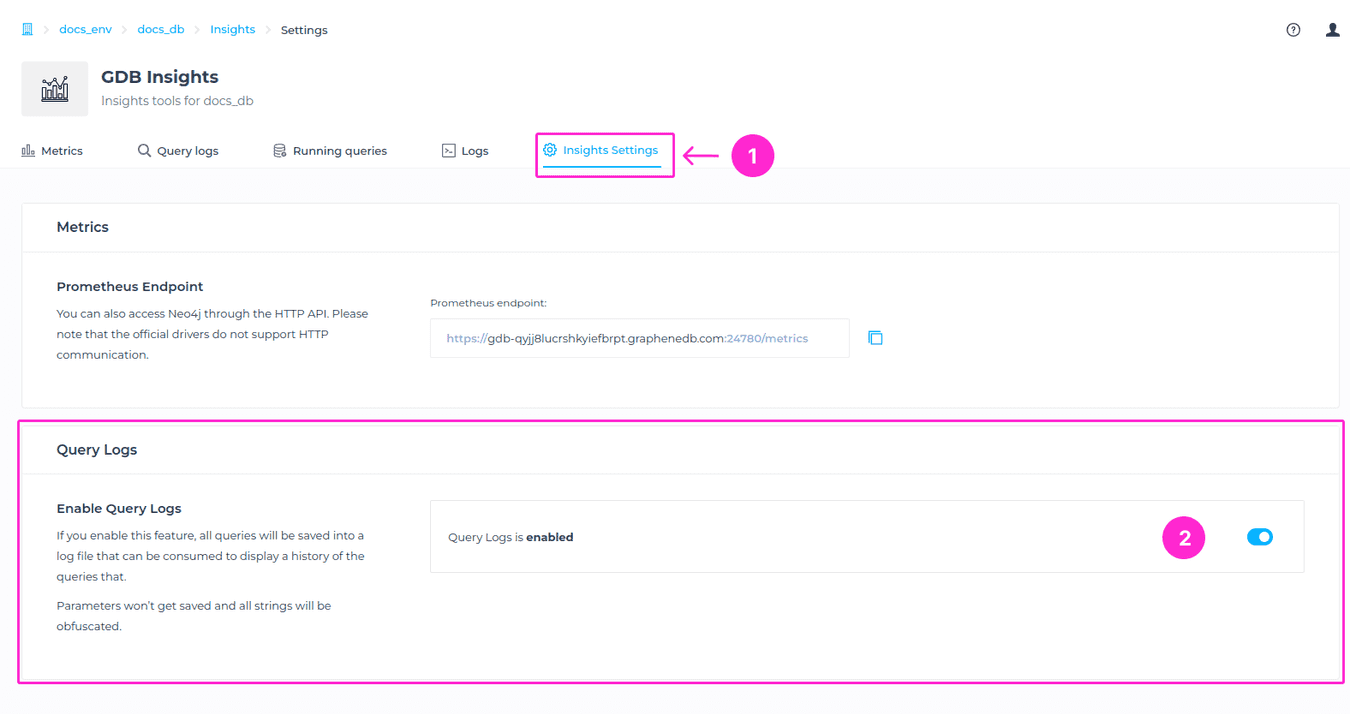Click the Insights Settings gear icon
Screen dimensions: 1350x714
coord(550,150)
